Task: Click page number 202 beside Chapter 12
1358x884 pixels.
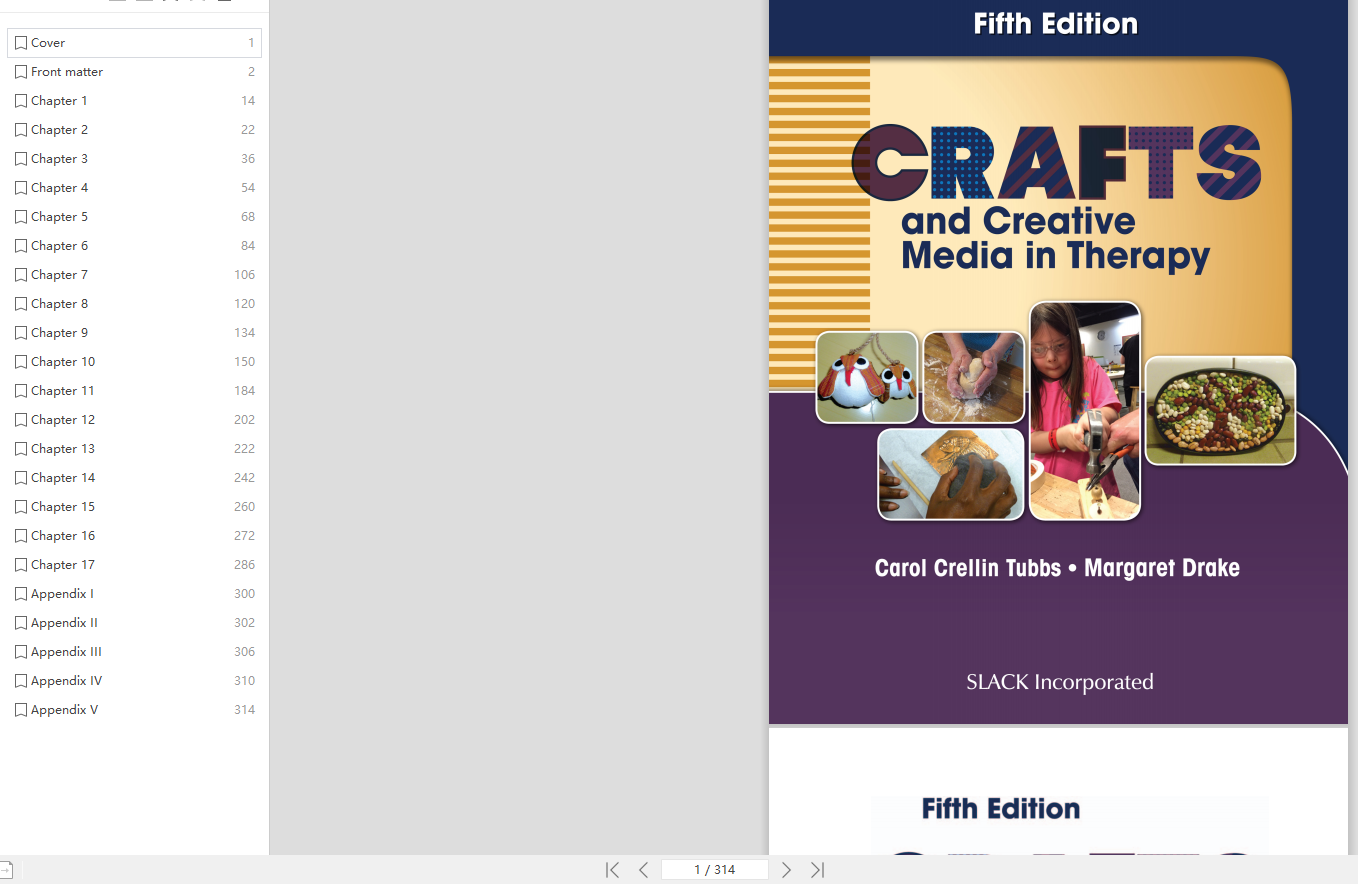Action: (x=245, y=420)
